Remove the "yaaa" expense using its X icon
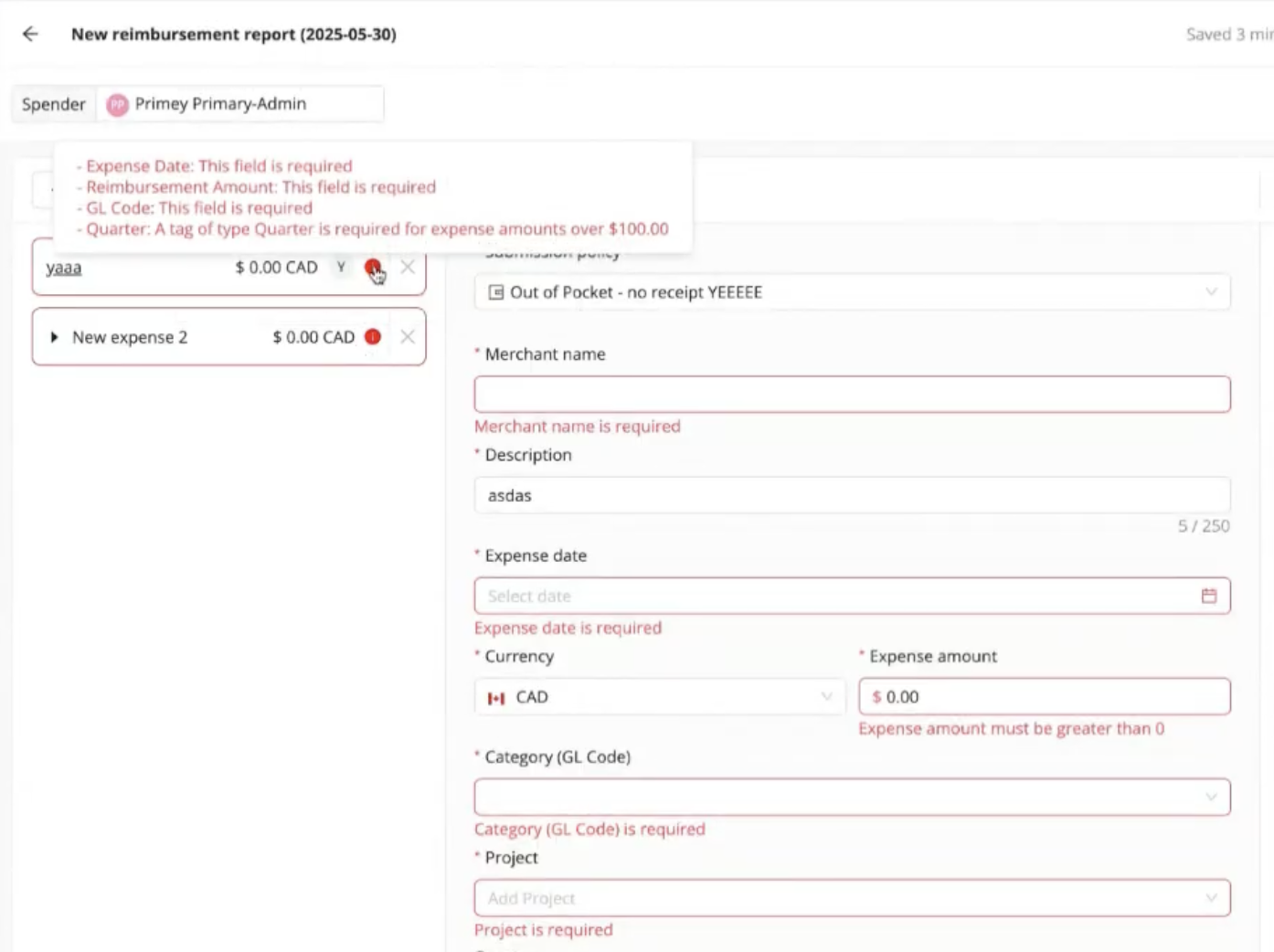 click(x=408, y=267)
